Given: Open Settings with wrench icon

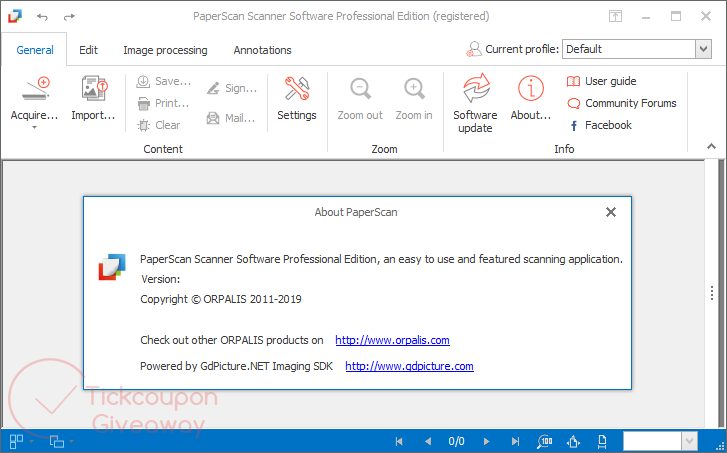Looking at the screenshot, I should point(297,89).
